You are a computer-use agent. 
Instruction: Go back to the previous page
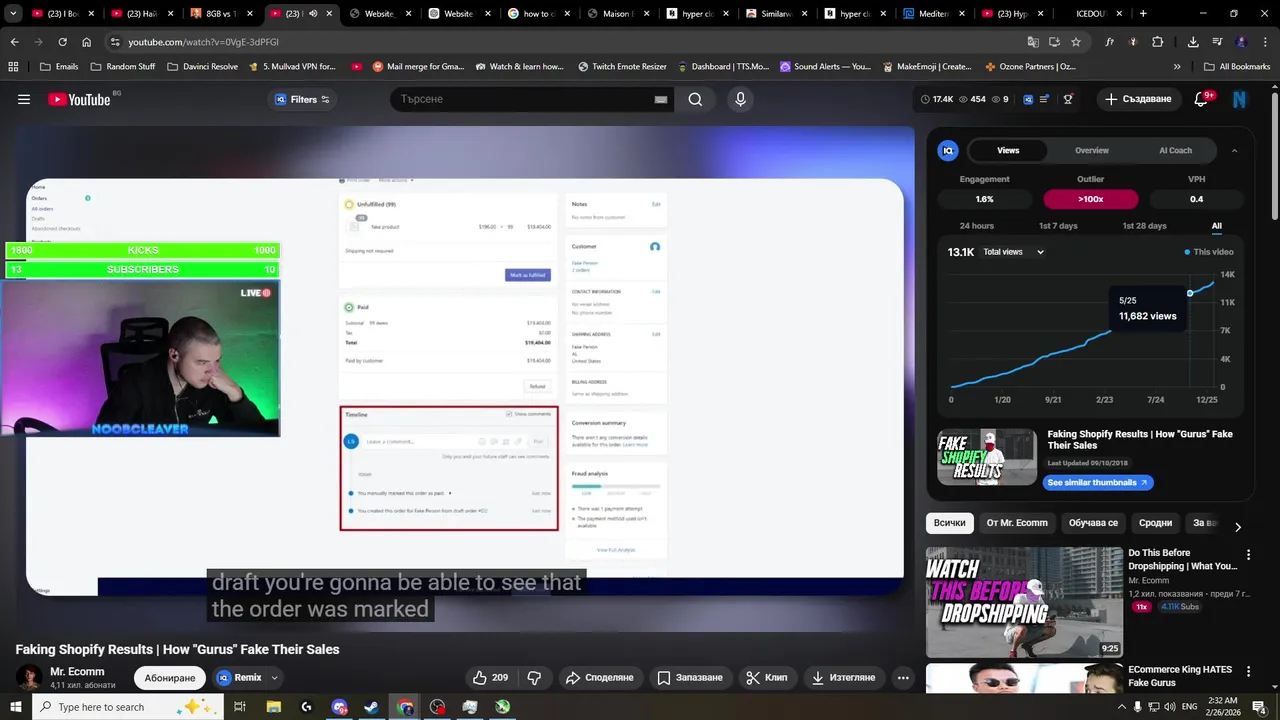click(x=14, y=42)
